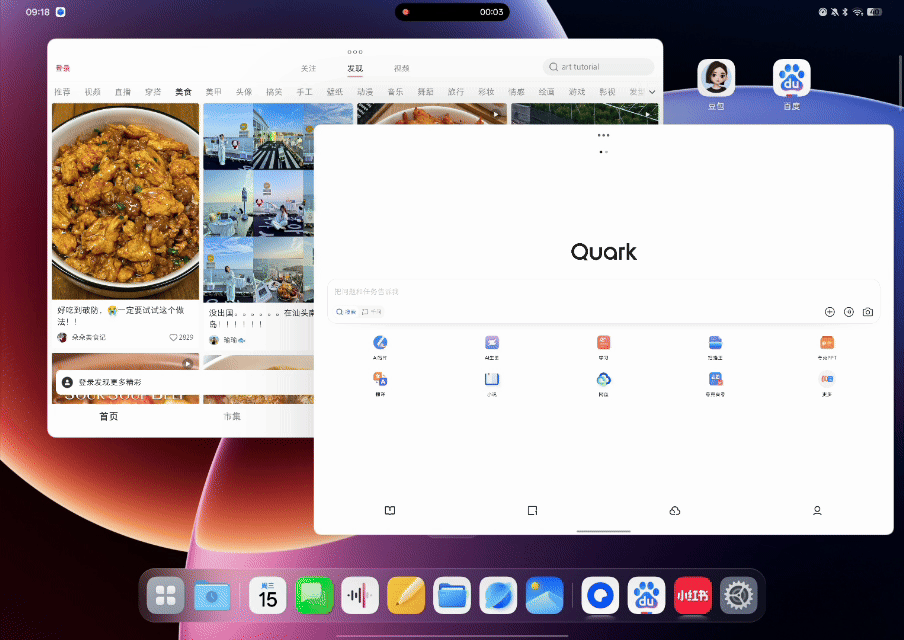Open the camera search icon in Quark's search bar
Screen dimensions: 904x640
[x=867, y=311]
